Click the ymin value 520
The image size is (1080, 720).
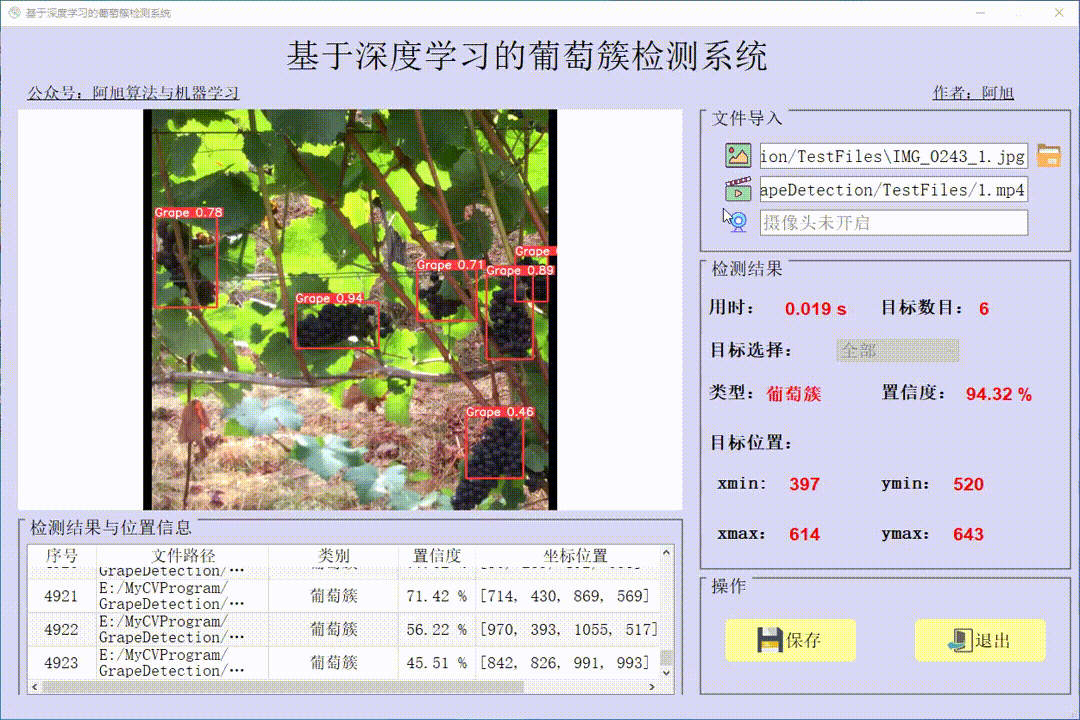968,484
